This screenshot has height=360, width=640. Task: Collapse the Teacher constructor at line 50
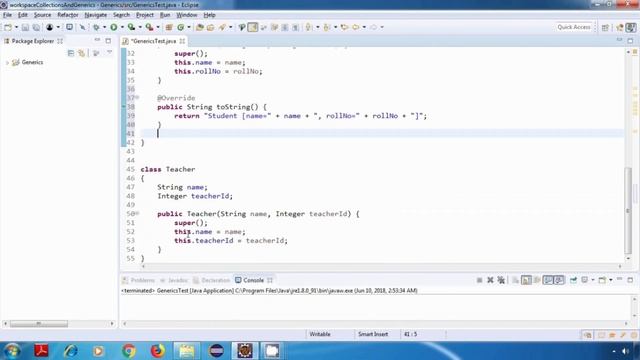138,213
